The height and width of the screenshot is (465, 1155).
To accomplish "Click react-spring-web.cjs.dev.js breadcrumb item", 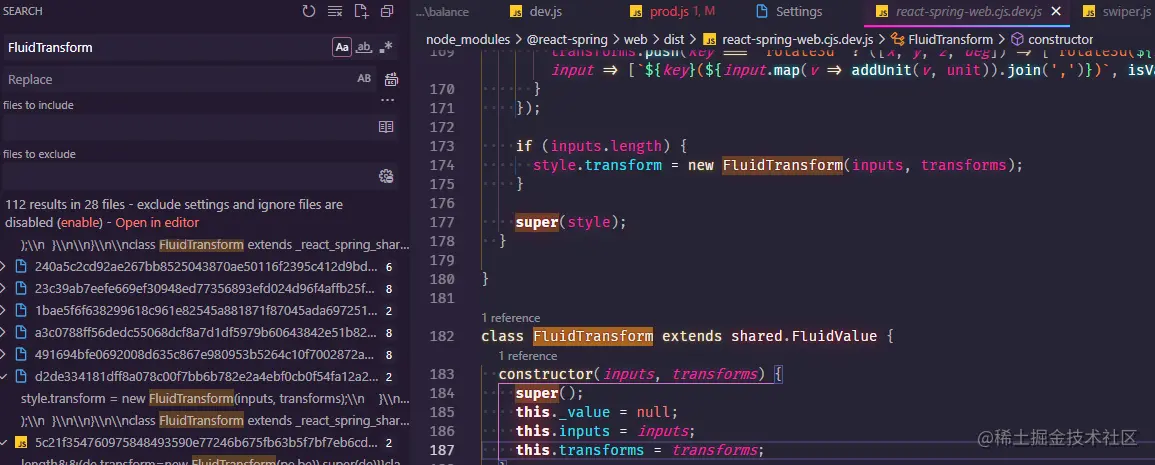I will (x=798, y=39).
